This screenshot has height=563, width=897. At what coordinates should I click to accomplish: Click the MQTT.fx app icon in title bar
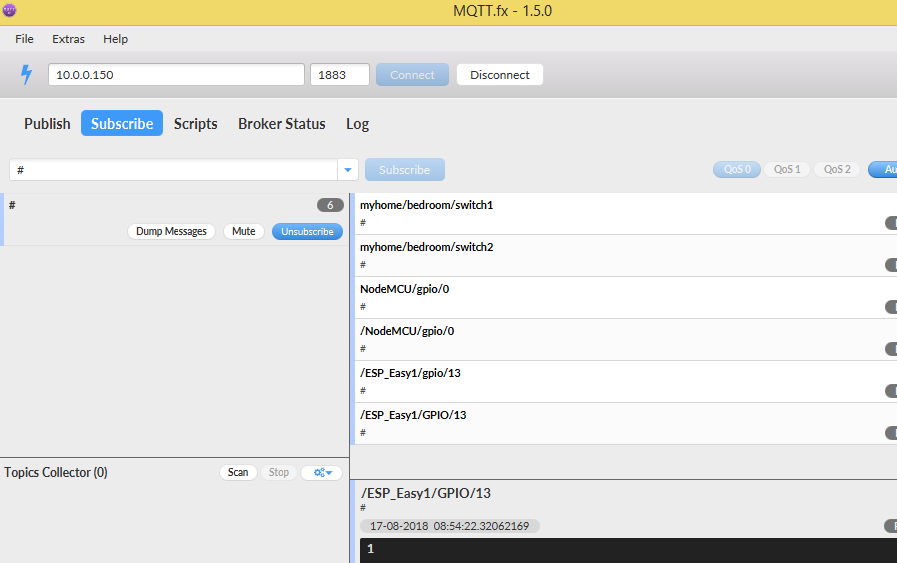point(9,10)
